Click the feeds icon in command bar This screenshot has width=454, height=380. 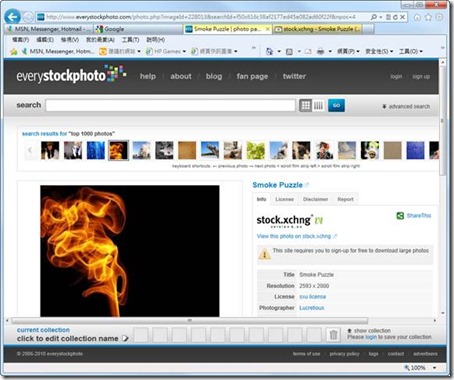tap(289, 51)
